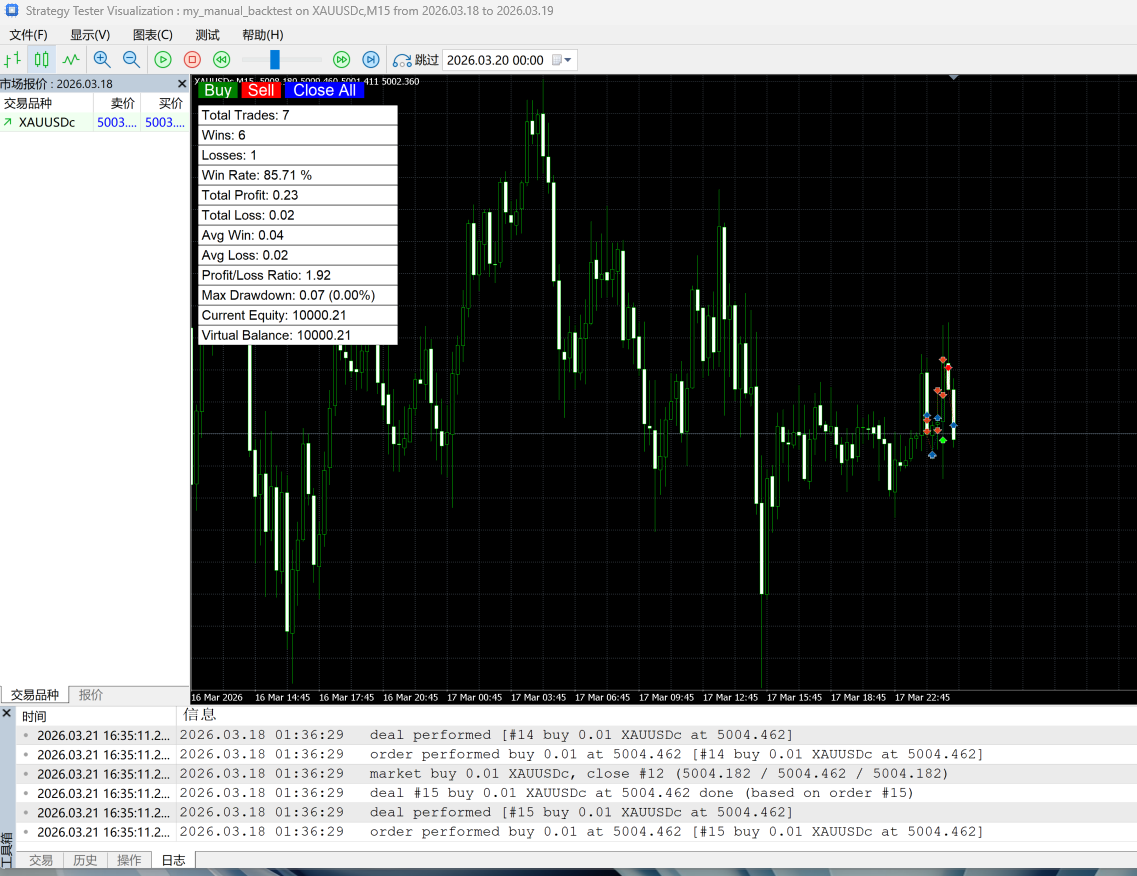Slow down visualization with the rewind icon
Image resolution: width=1137 pixels, height=876 pixels.
coord(221,59)
